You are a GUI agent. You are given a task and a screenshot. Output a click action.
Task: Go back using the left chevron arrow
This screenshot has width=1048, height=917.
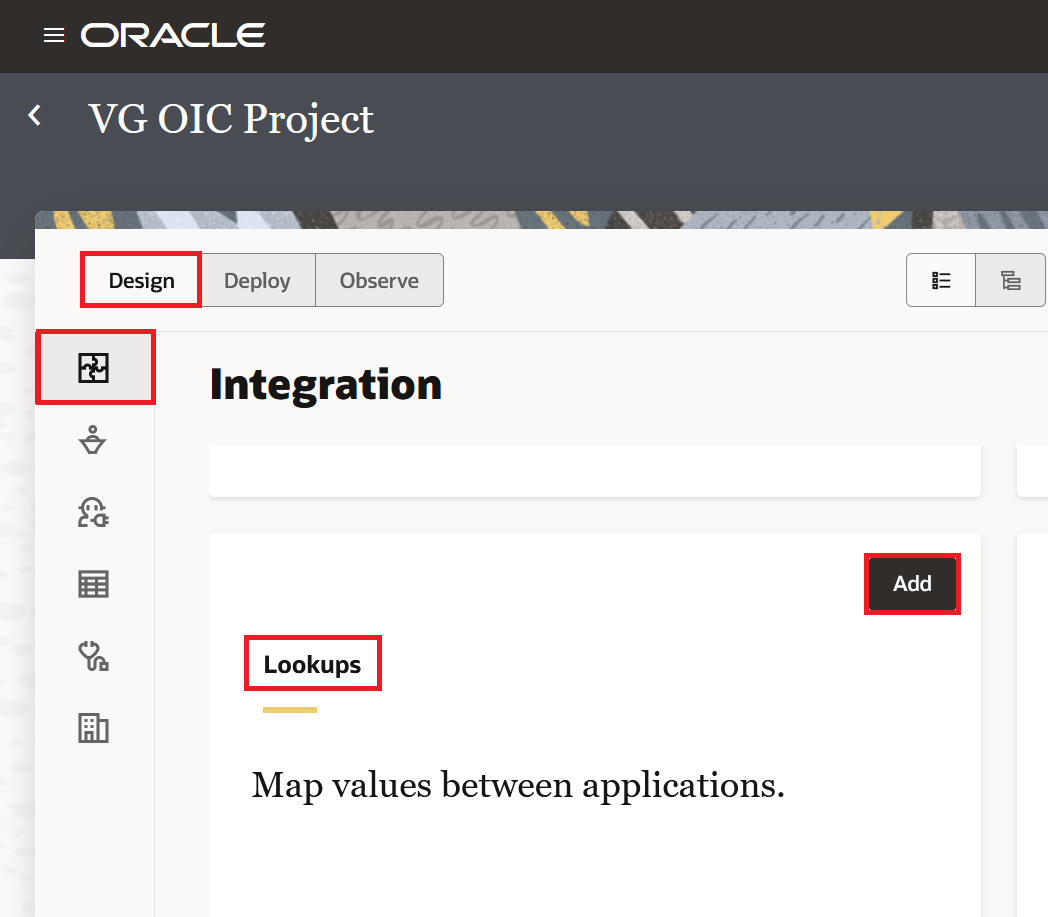pyautogui.click(x=35, y=116)
